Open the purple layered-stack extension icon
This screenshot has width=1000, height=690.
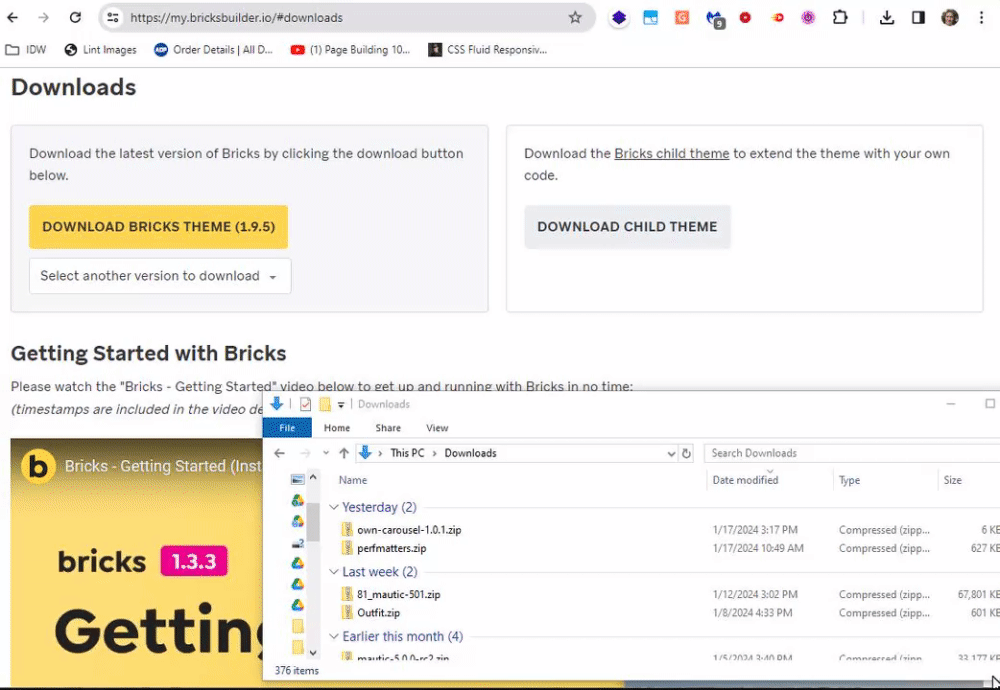[x=619, y=18]
